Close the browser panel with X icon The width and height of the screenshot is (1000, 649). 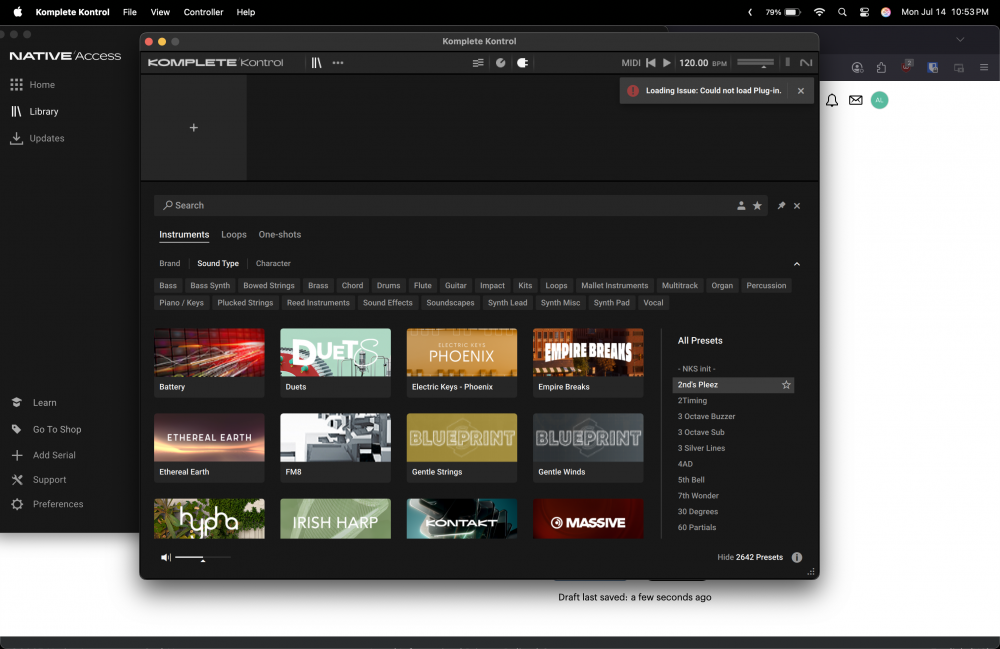pyautogui.click(x=797, y=205)
